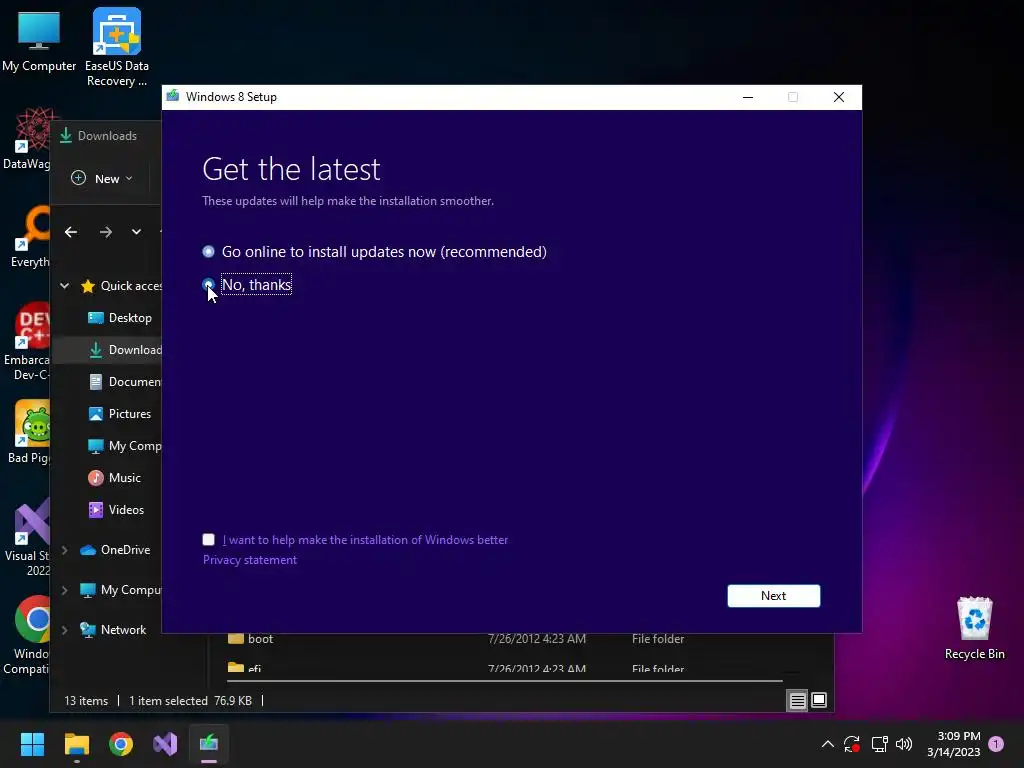Open volume control tray icon
The image size is (1024, 768).
coord(904,744)
